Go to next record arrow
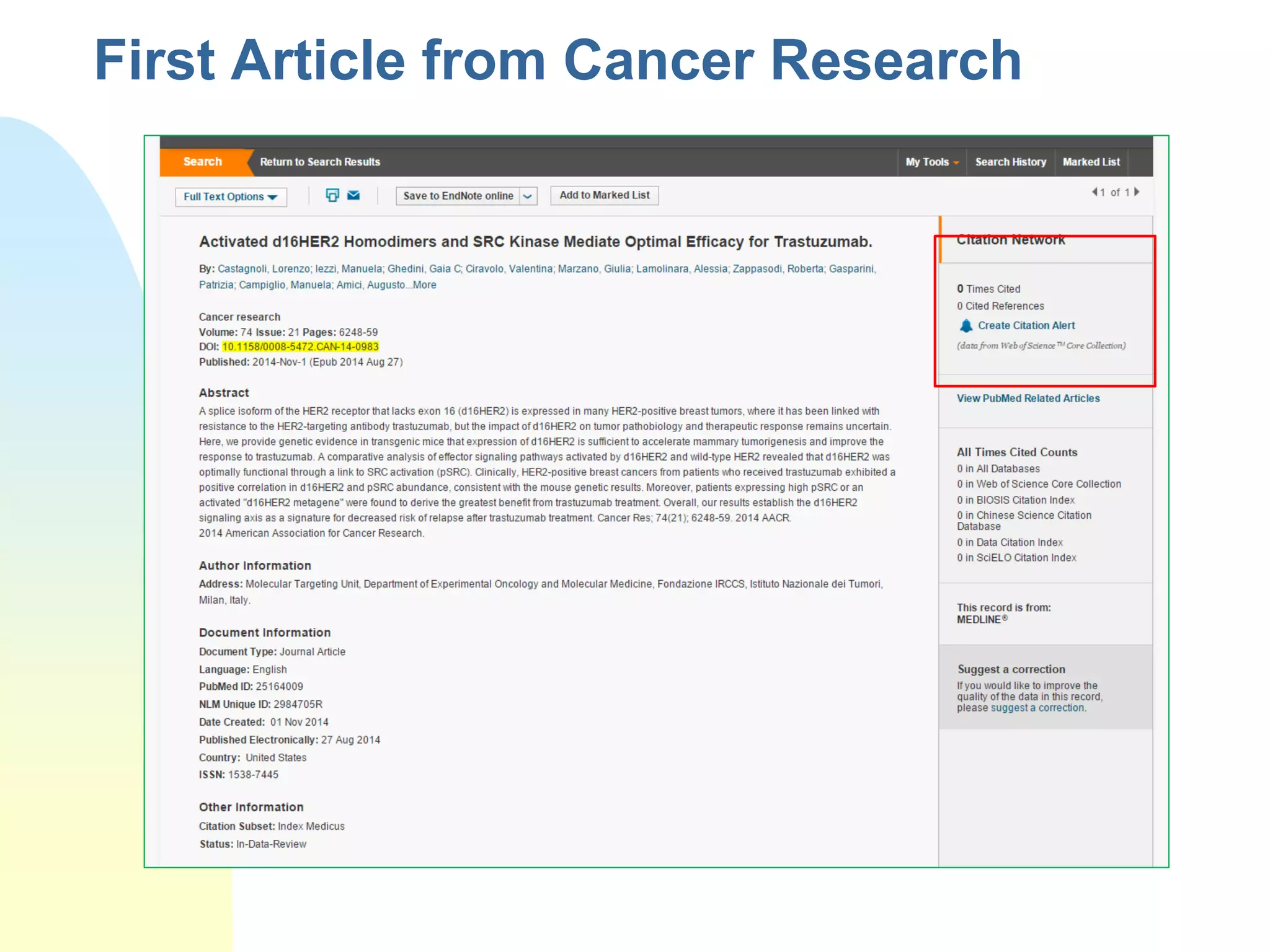1270x952 pixels. 1137,192
